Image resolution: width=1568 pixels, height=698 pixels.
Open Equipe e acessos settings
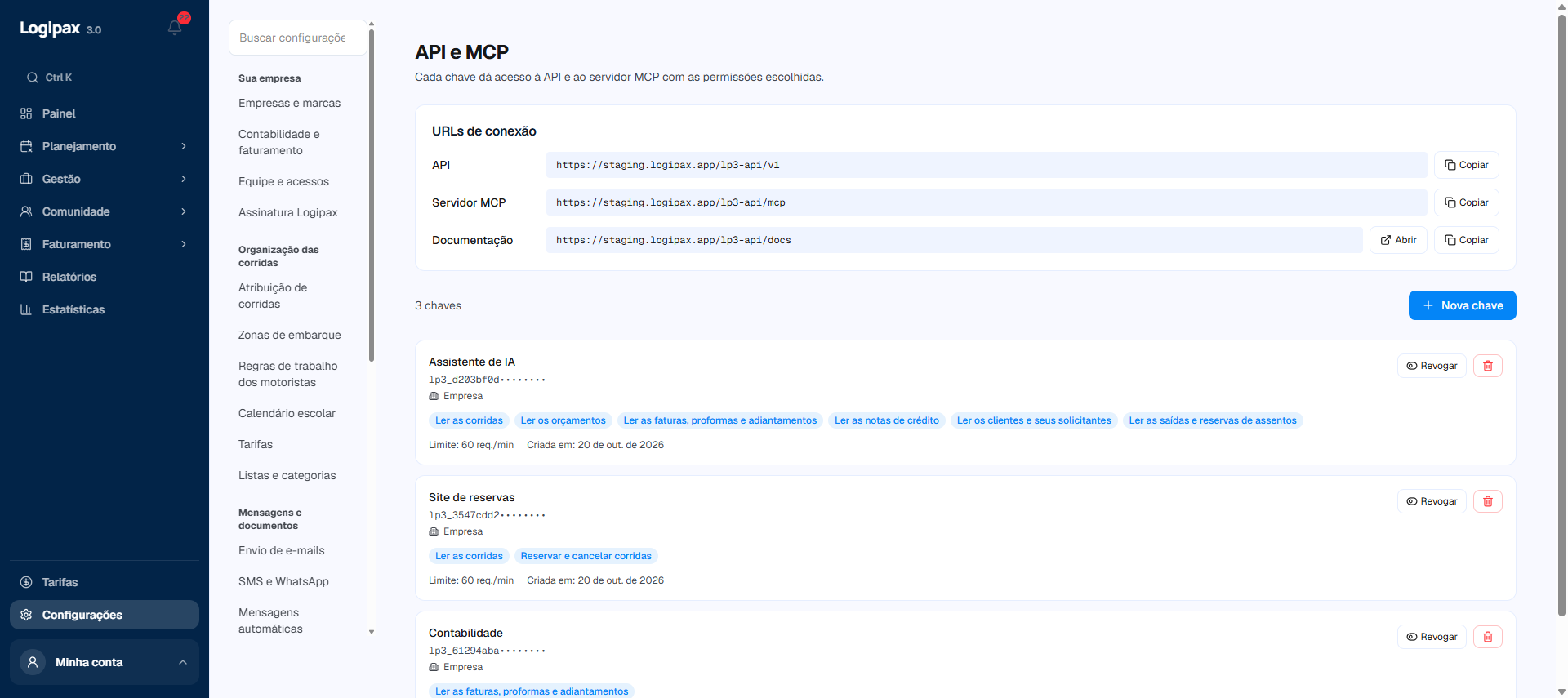pyautogui.click(x=283, y=181)
